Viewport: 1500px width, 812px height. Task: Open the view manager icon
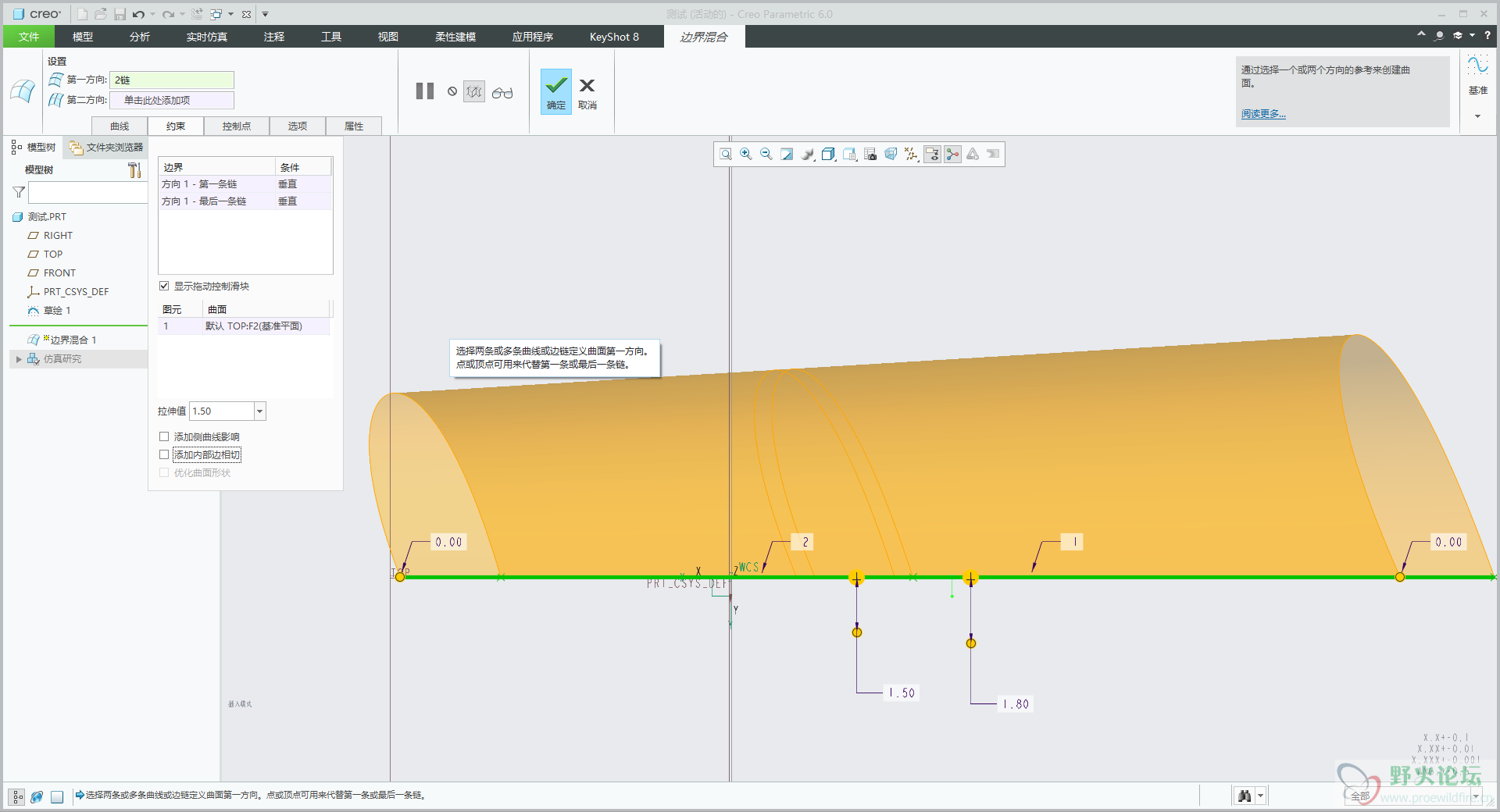coord(850,155)
